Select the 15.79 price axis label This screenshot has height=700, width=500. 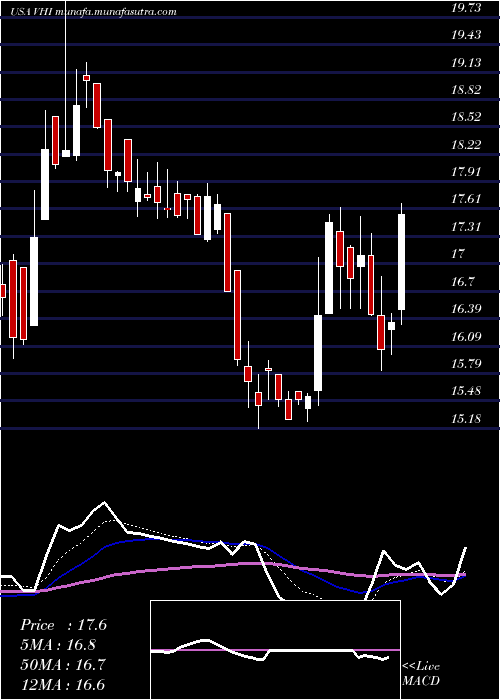click(x=466, y=363)
